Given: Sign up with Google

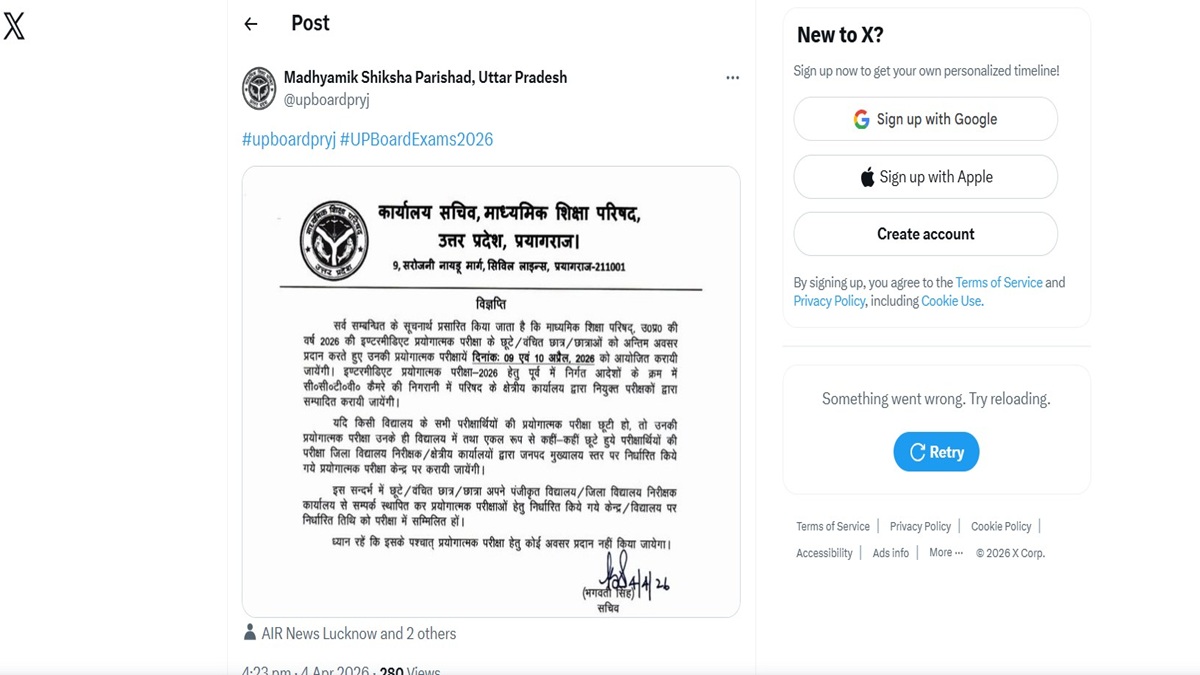Looking at the screenshot, I should pos(925,119).
